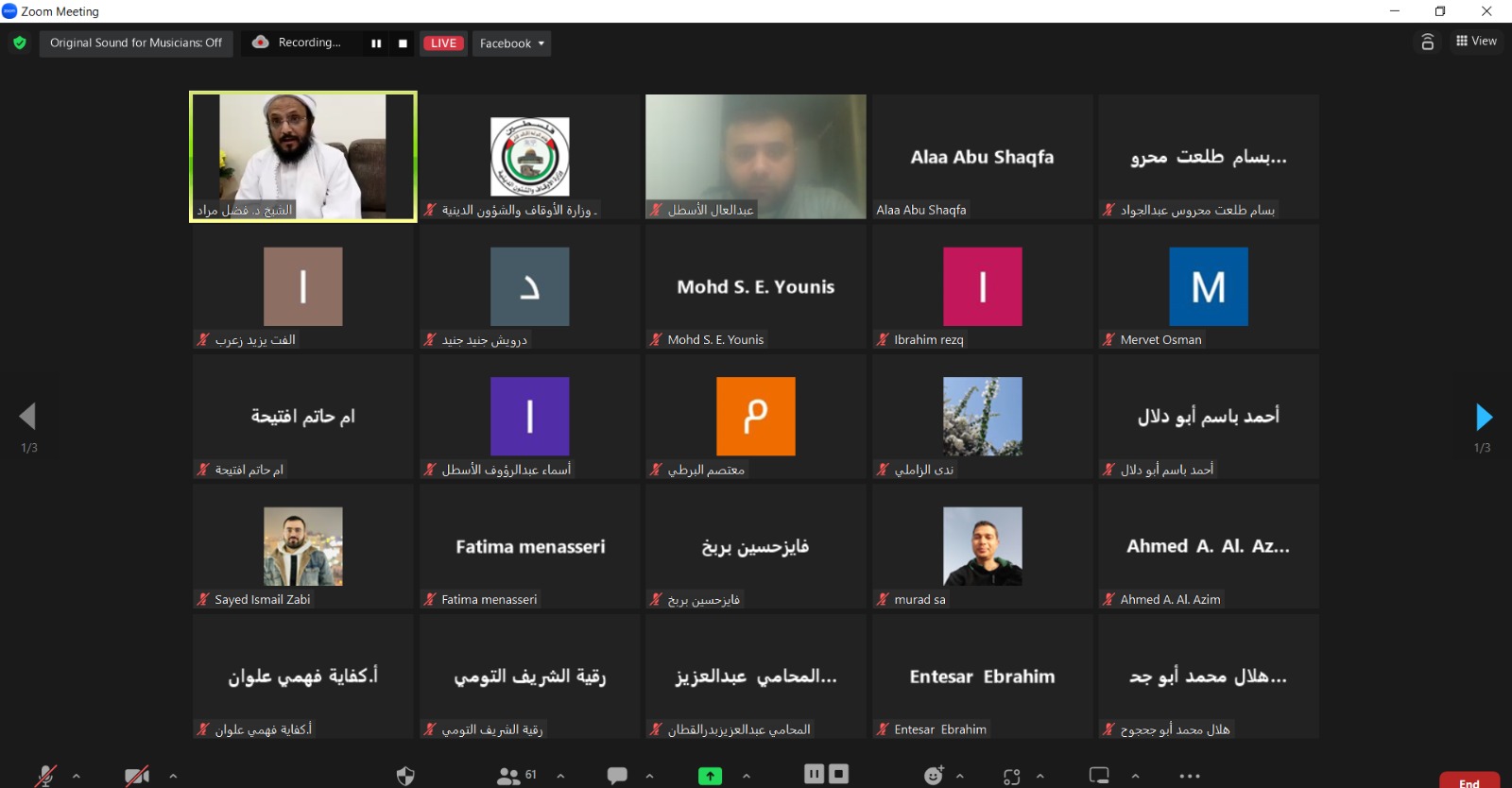The width and height of the screenshot is (1512, 788).
Task: Select Sayed Ismail Zabi's video tile
Action: [x=302, y=546]
